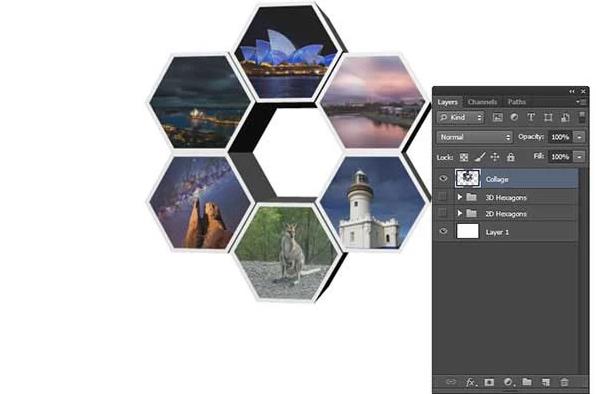Click folder icon of 2D Hexagons group

(x=471, y=213)
